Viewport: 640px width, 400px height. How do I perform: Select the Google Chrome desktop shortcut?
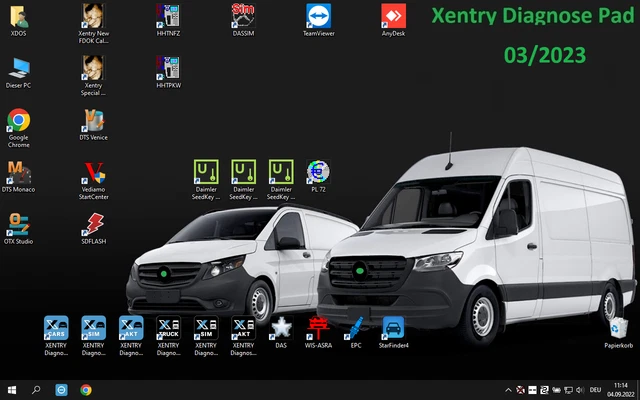(18, 128)
